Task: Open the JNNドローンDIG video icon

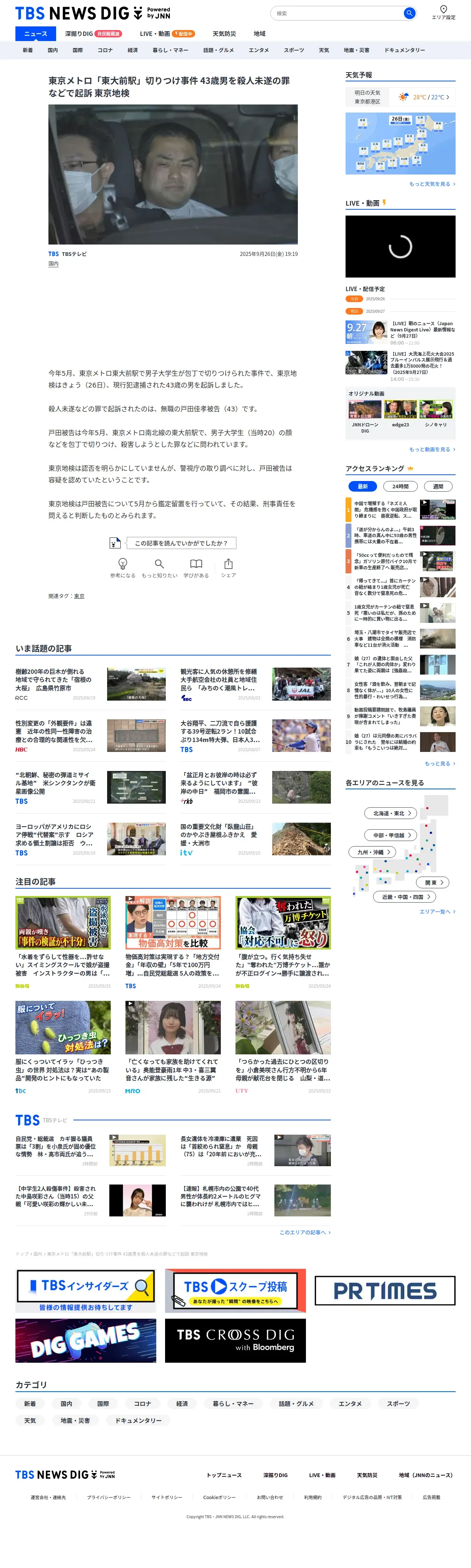Action: click(364, 409)
